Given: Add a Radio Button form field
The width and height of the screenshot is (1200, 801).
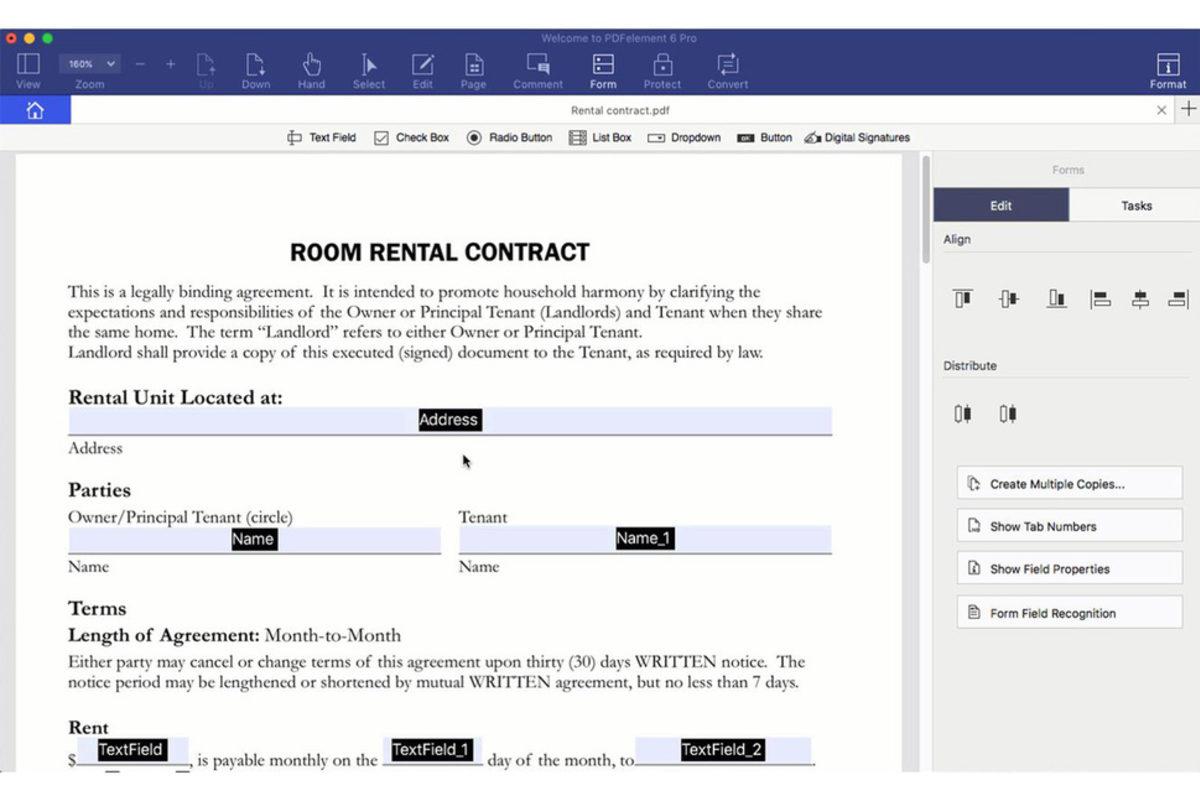Looking at the screenshot, I should pyautogui.click(x=509, y=138).
